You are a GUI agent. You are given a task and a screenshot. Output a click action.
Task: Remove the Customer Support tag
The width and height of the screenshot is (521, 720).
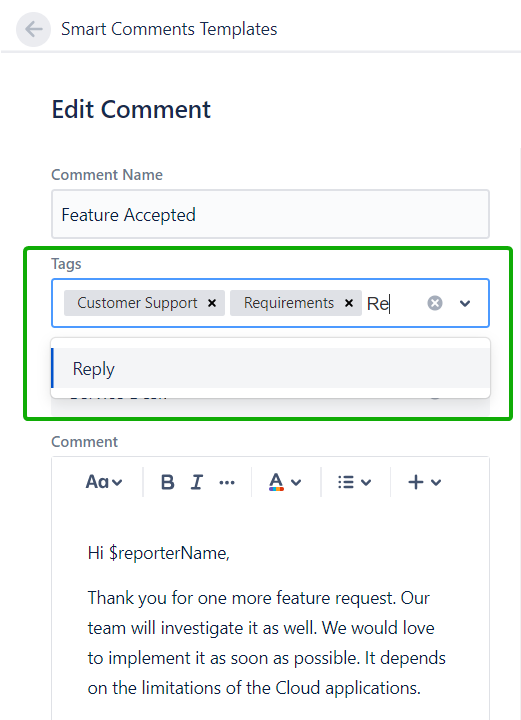tap(212, 303)
